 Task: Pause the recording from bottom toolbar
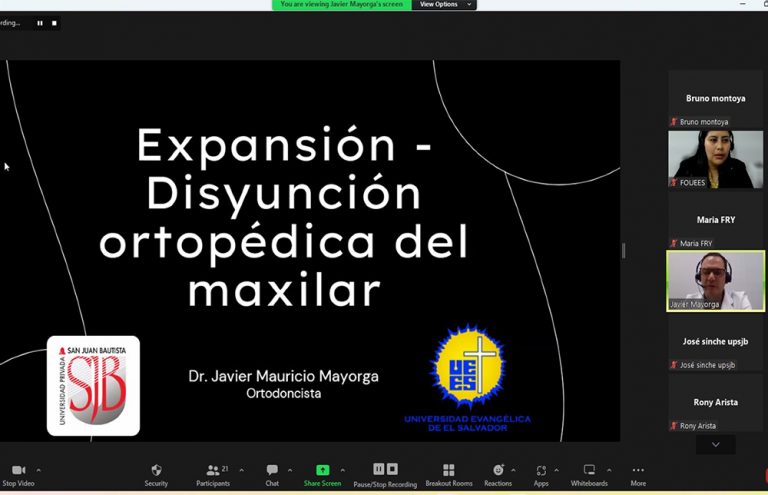point(379,469)
